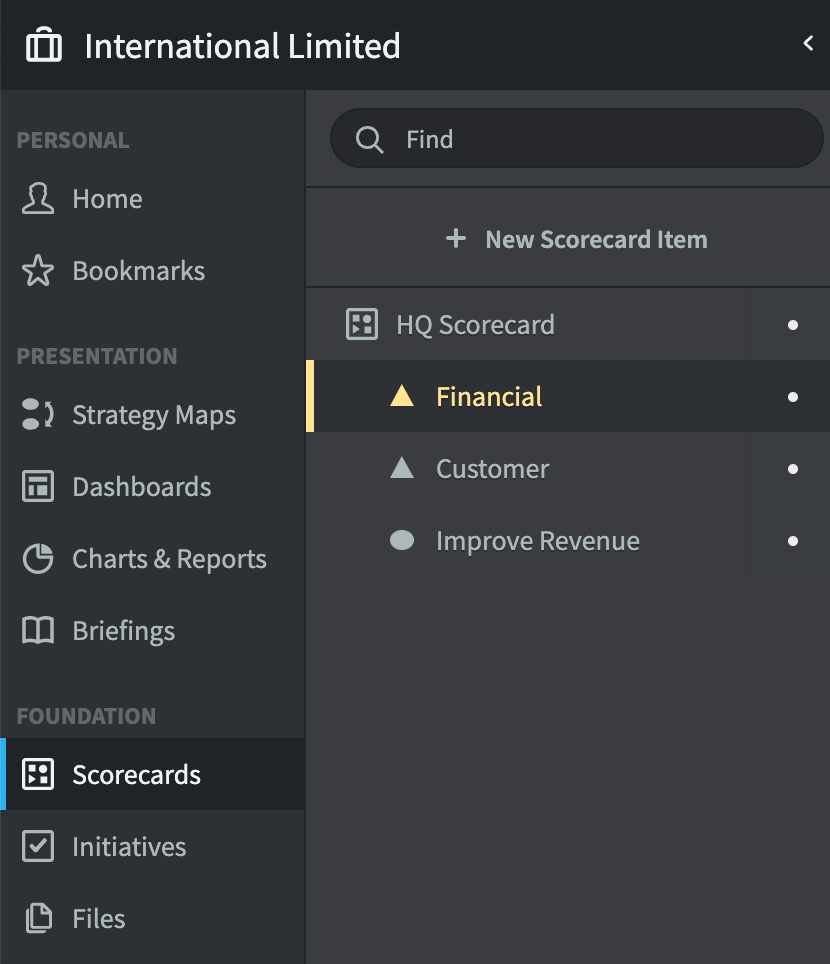Click the Home person icon
Screen dimensions: 830x964
point(37,198)
